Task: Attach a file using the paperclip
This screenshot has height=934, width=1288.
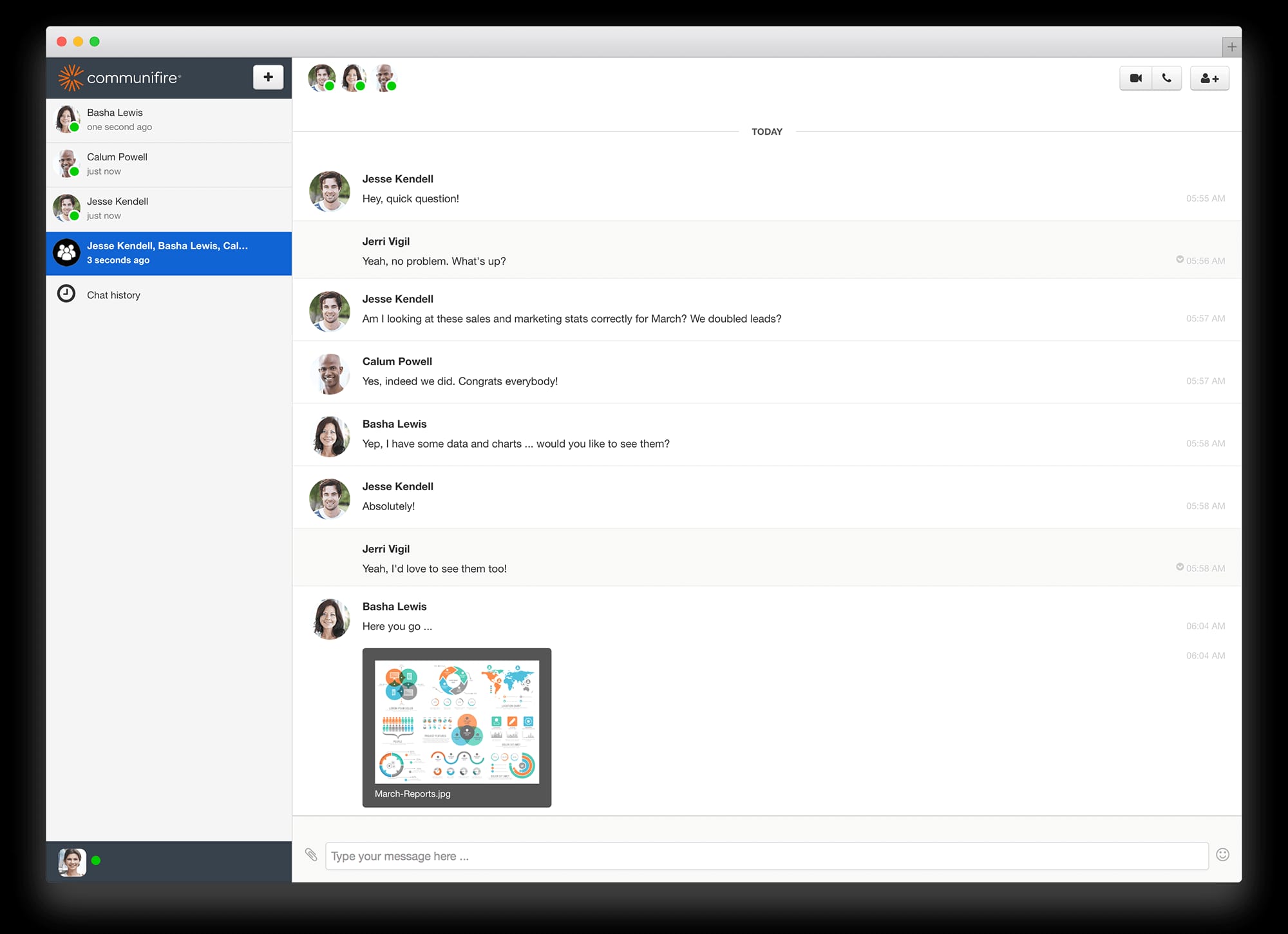Action: [312, 856]
